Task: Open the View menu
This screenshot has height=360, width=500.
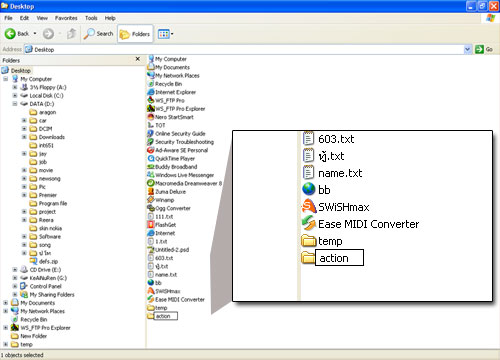Action: (x=42, y=18)
